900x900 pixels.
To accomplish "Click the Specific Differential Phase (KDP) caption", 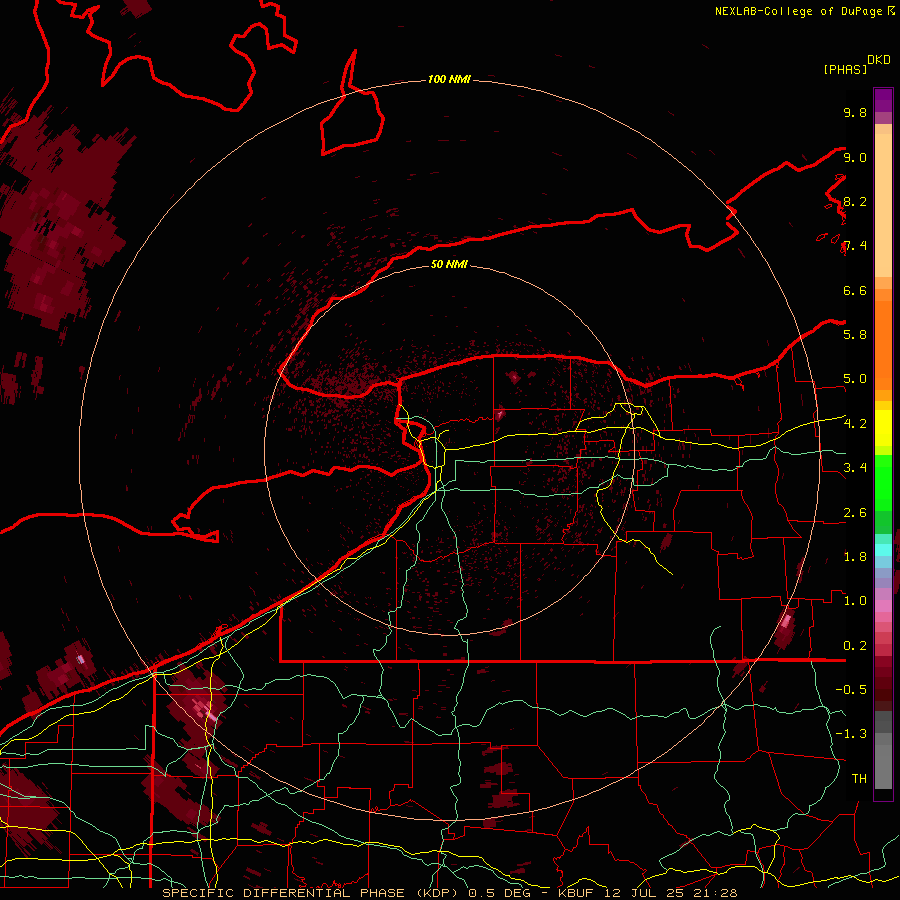I will tap(312, 893).
